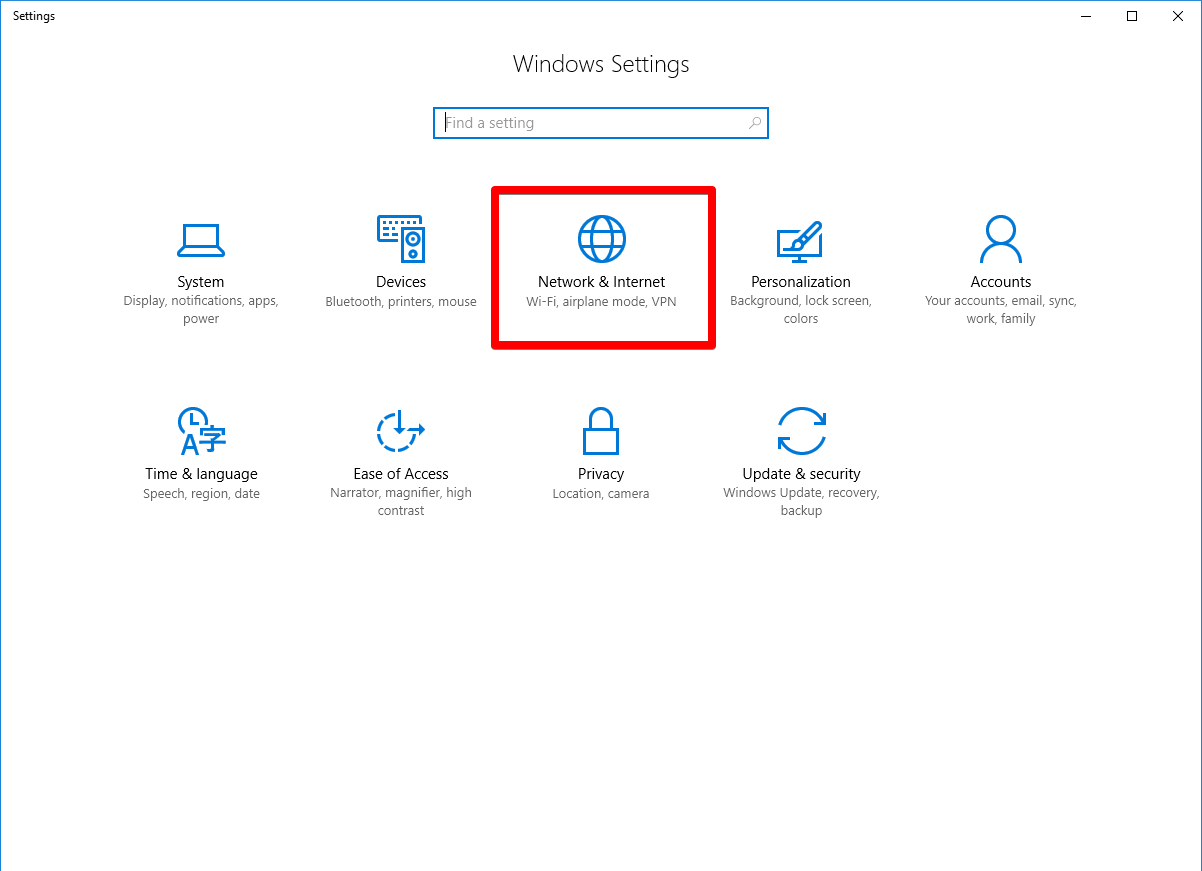Select the Devices label
Screen dimensions: 1202x871
tap(401, 282)
